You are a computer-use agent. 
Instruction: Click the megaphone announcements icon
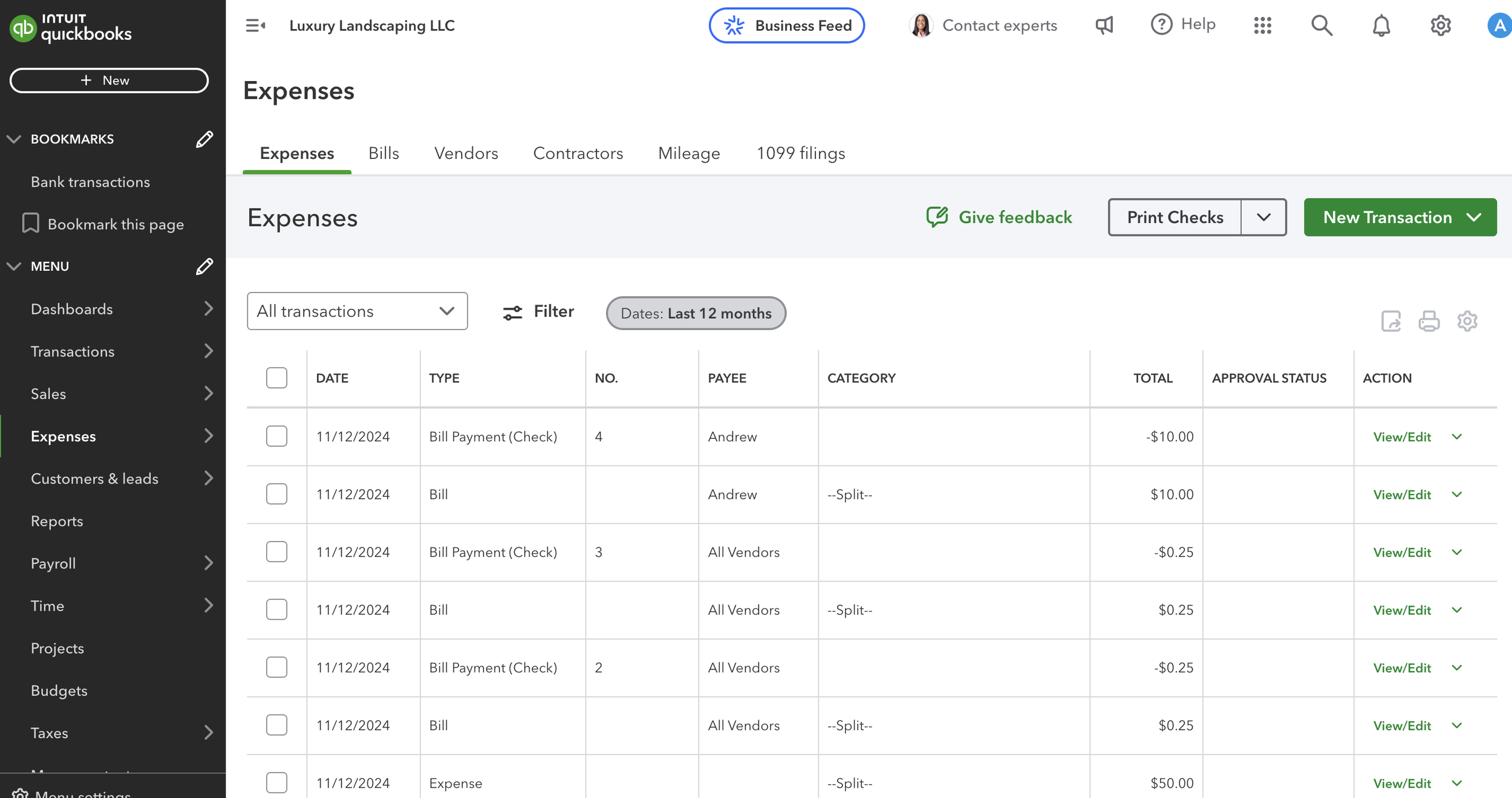coord(1104,25)
